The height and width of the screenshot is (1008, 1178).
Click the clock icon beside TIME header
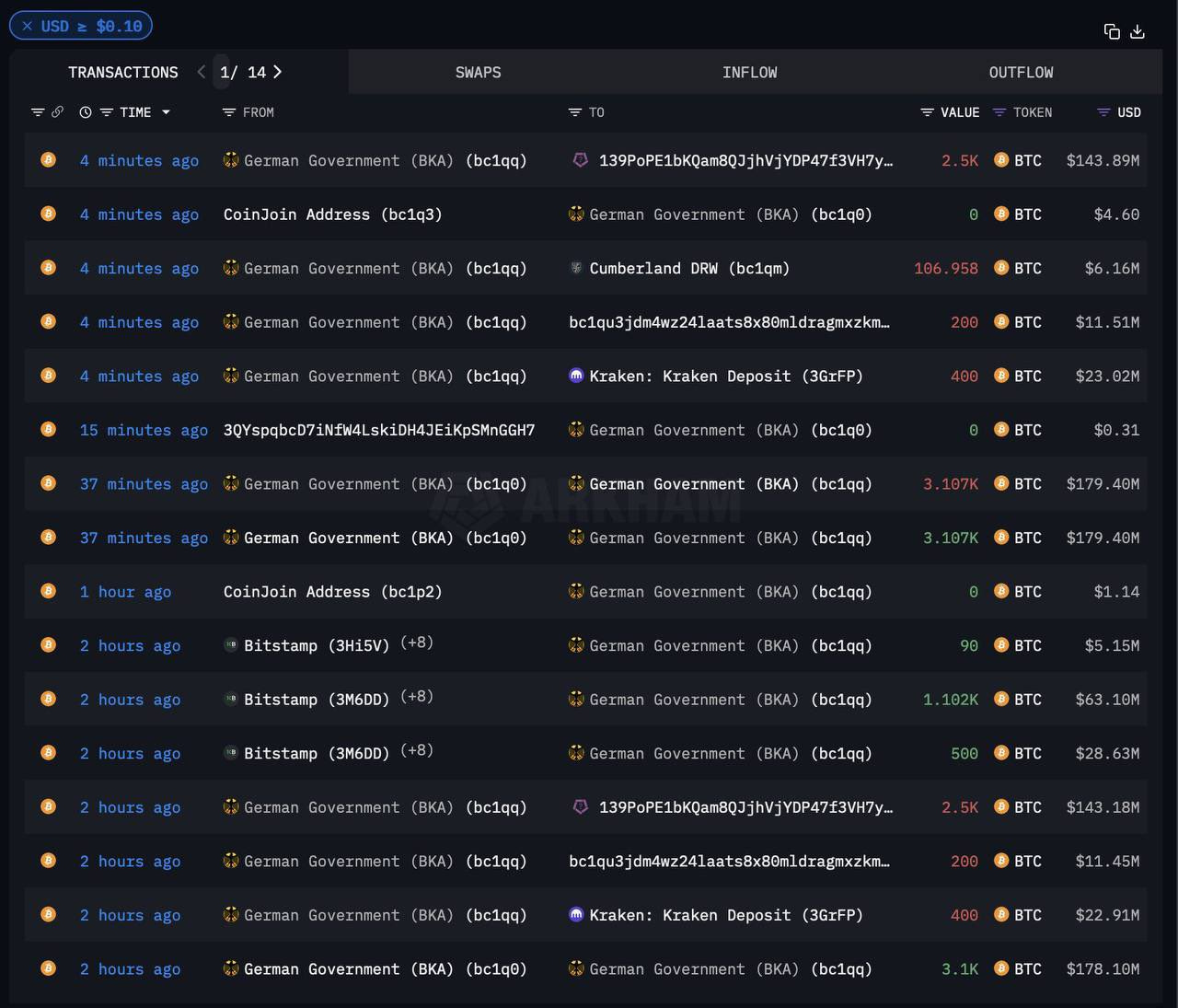[x=86, y=112]
